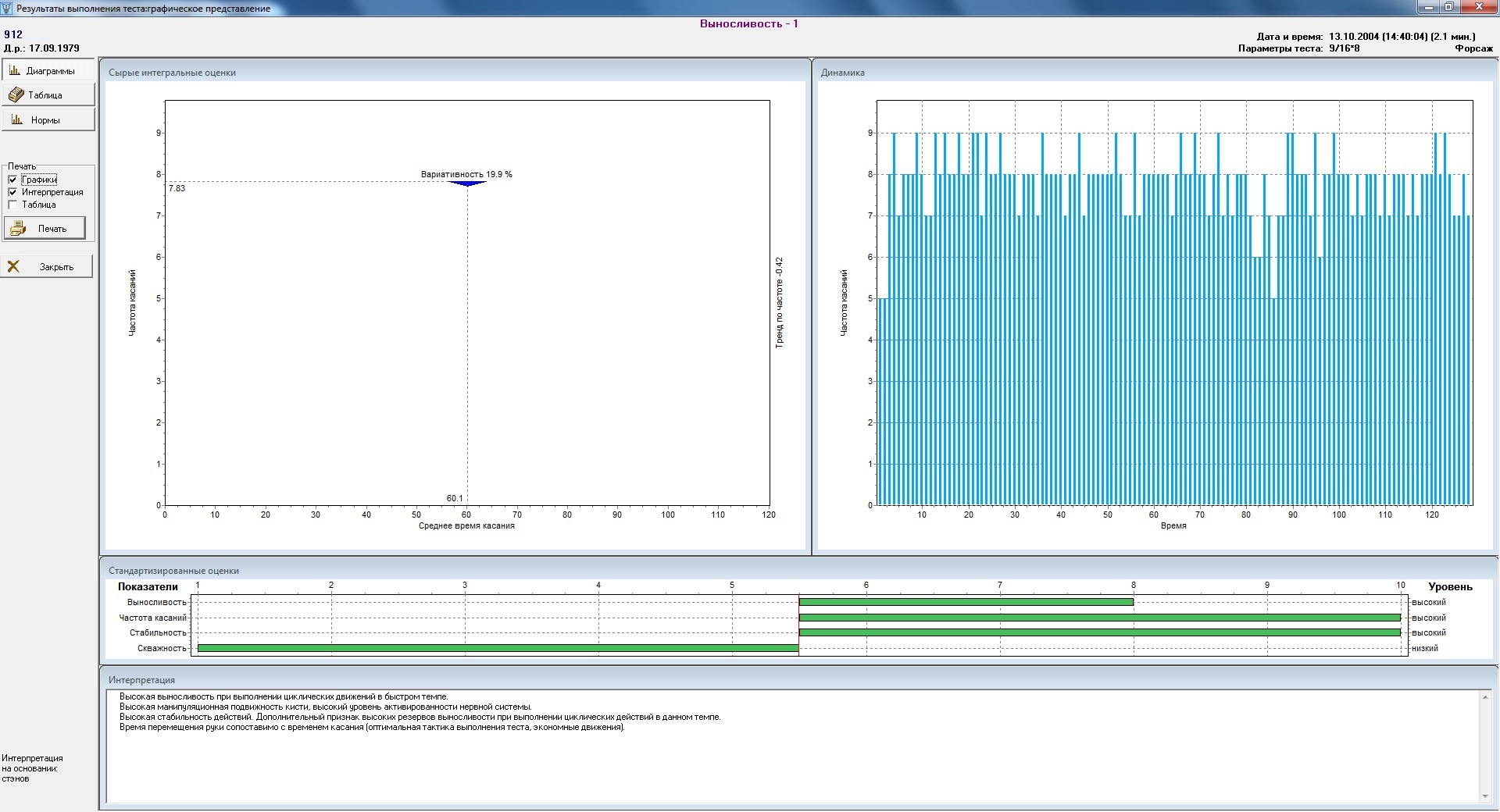Click the blue variability marker on chart
This screenshot has width=1500, height=812.
467,183
